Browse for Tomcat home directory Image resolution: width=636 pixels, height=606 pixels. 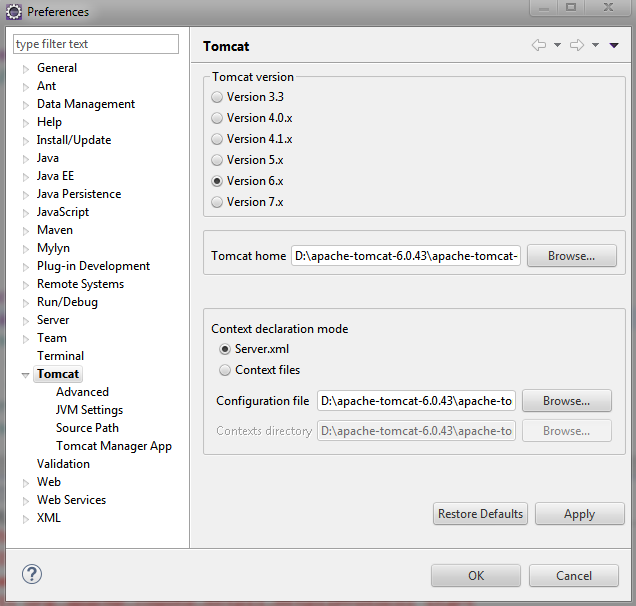click(x=572, y=256)
